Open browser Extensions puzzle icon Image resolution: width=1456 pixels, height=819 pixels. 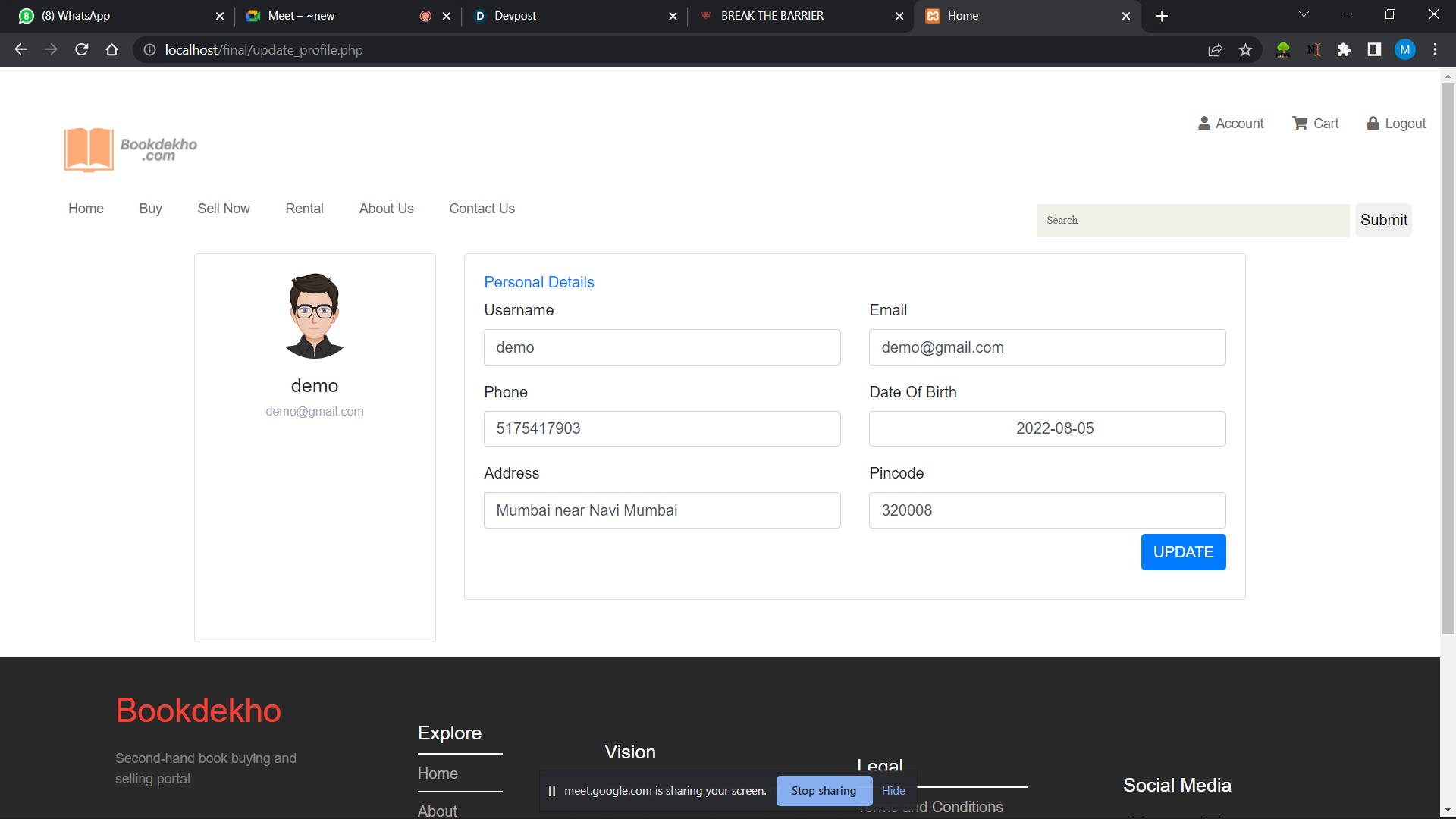1344,50
